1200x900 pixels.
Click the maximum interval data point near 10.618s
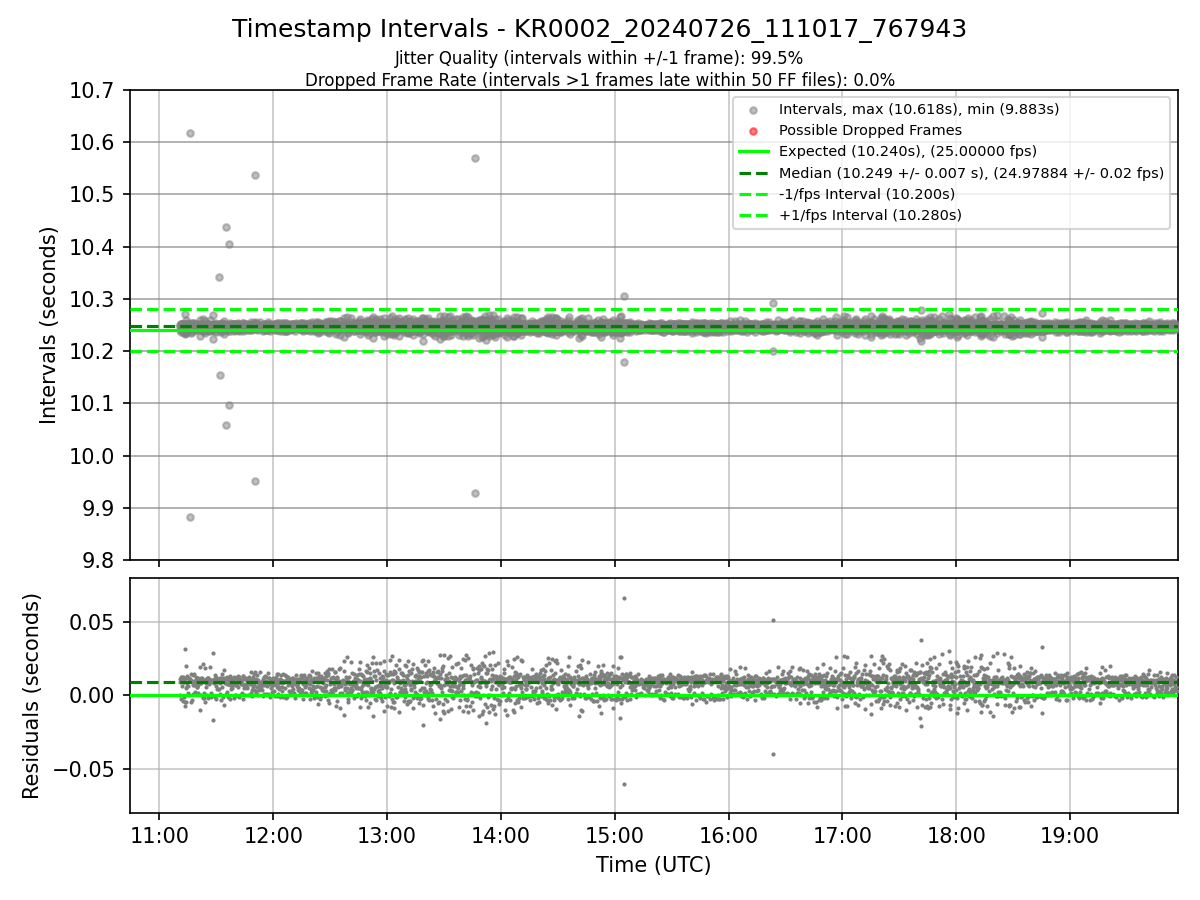click(x=190, y=133)
